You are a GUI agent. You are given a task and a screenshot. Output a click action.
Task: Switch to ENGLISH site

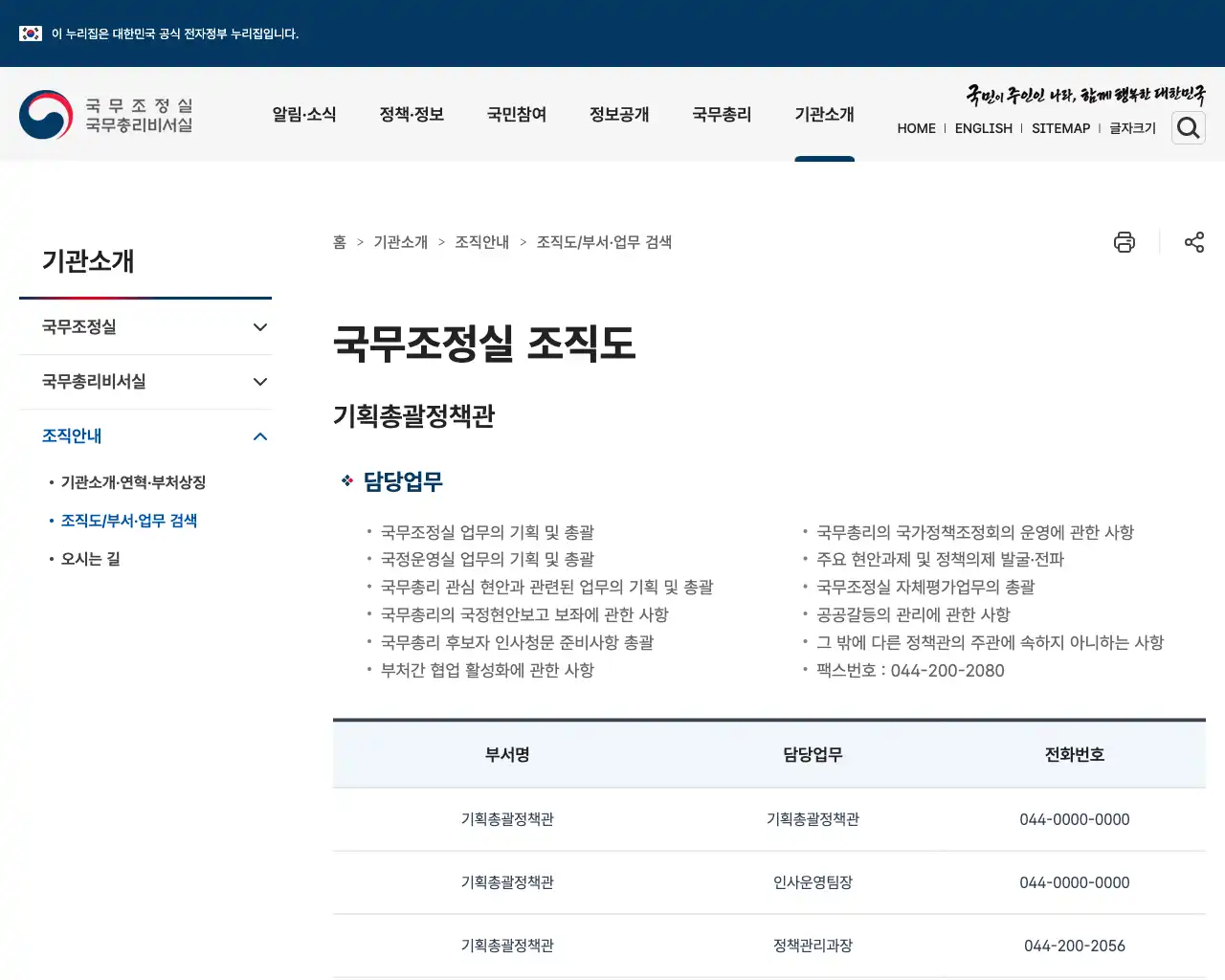(983, 128)
